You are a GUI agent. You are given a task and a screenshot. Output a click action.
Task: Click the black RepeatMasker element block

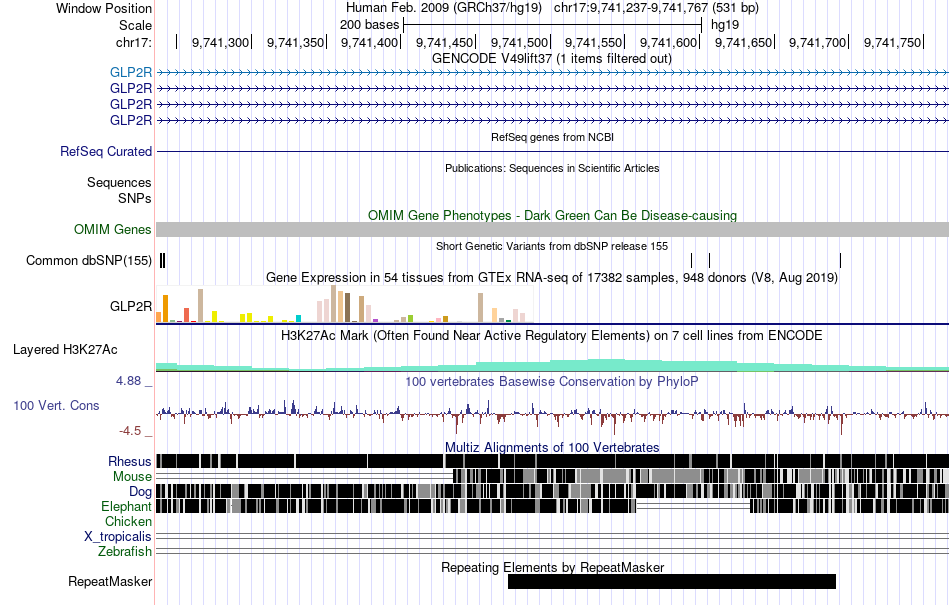point(672,581)
